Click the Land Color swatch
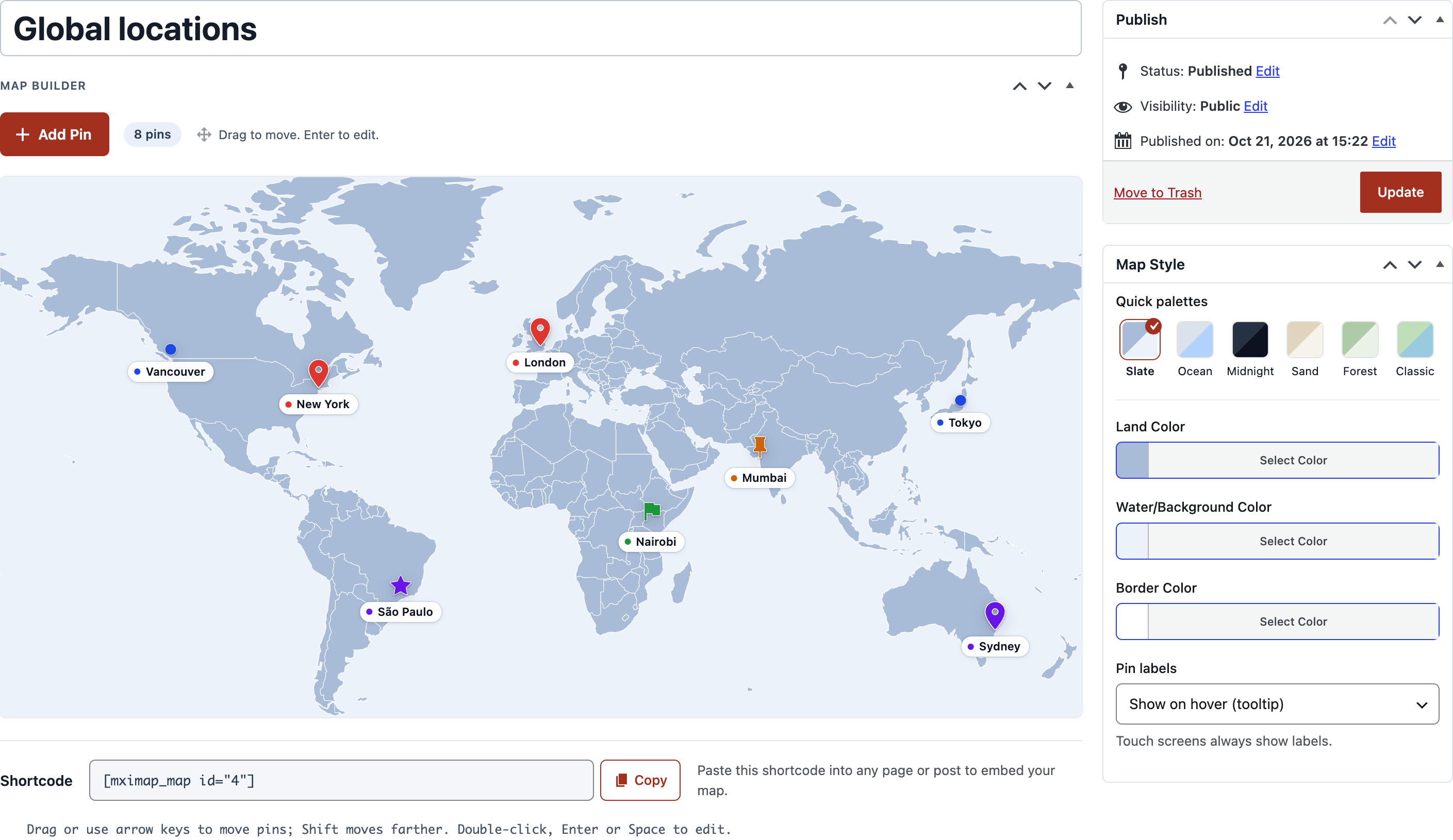Image resolution: width=1453 pixels, height=840 pixels. (1132, 460)
